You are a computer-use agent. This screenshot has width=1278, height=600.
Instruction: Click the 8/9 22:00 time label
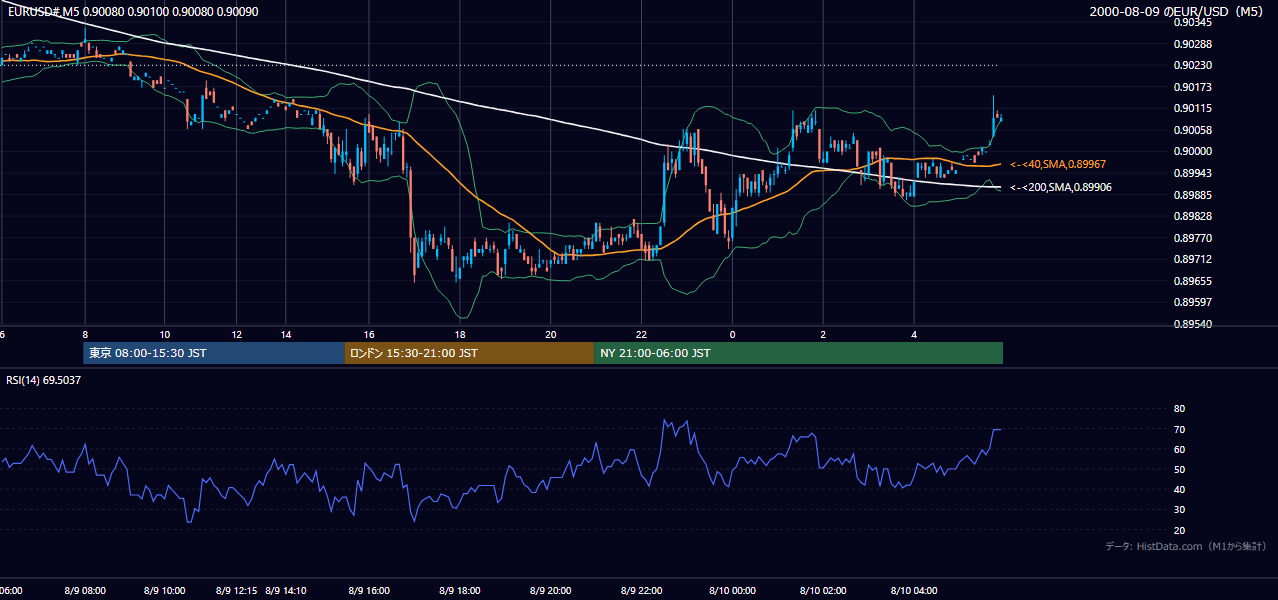coord(642,590)
